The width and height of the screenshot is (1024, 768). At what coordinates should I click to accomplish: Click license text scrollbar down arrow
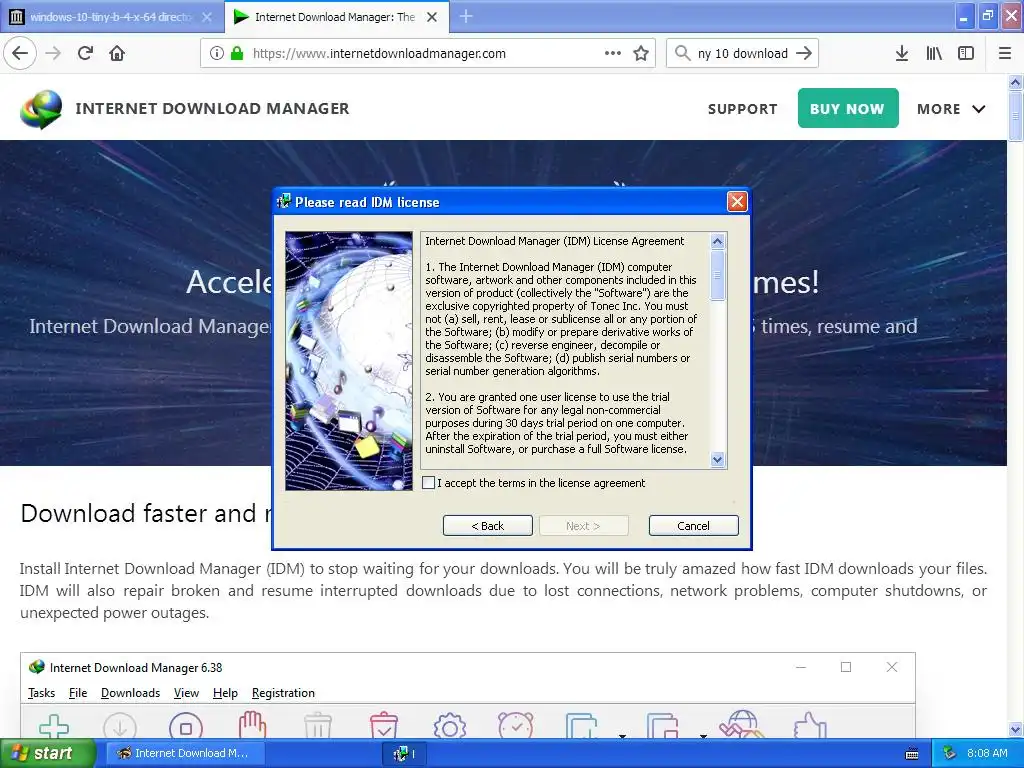pos(717,460)
